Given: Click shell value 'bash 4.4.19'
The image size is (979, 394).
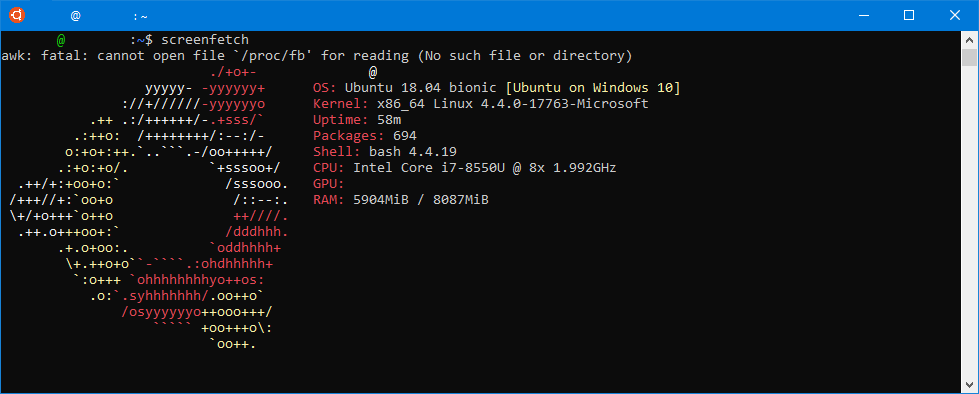Looking at the screenshot, I should [413, 152].
